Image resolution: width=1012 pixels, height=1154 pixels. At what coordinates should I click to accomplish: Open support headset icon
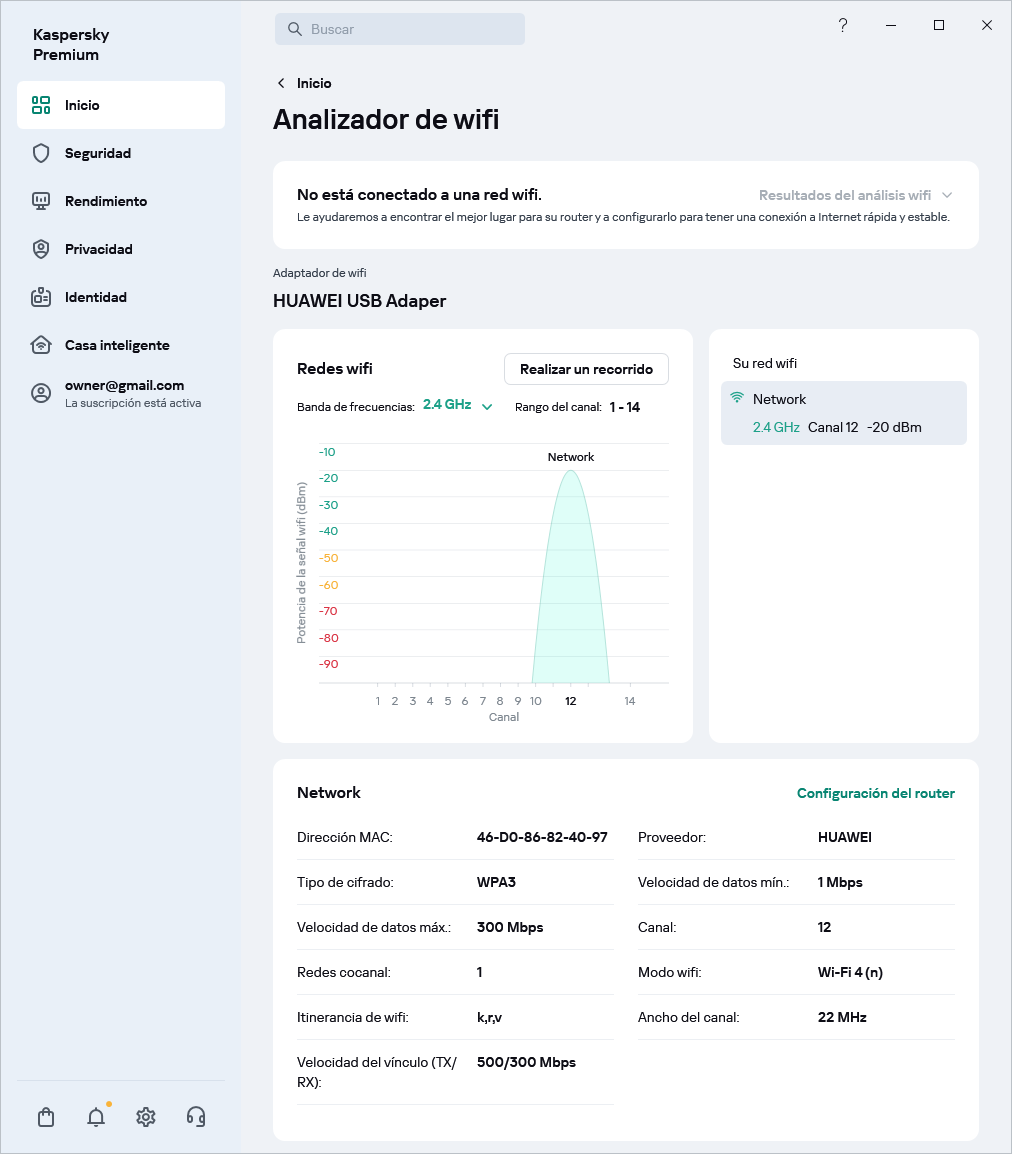tap(196, 1117)
